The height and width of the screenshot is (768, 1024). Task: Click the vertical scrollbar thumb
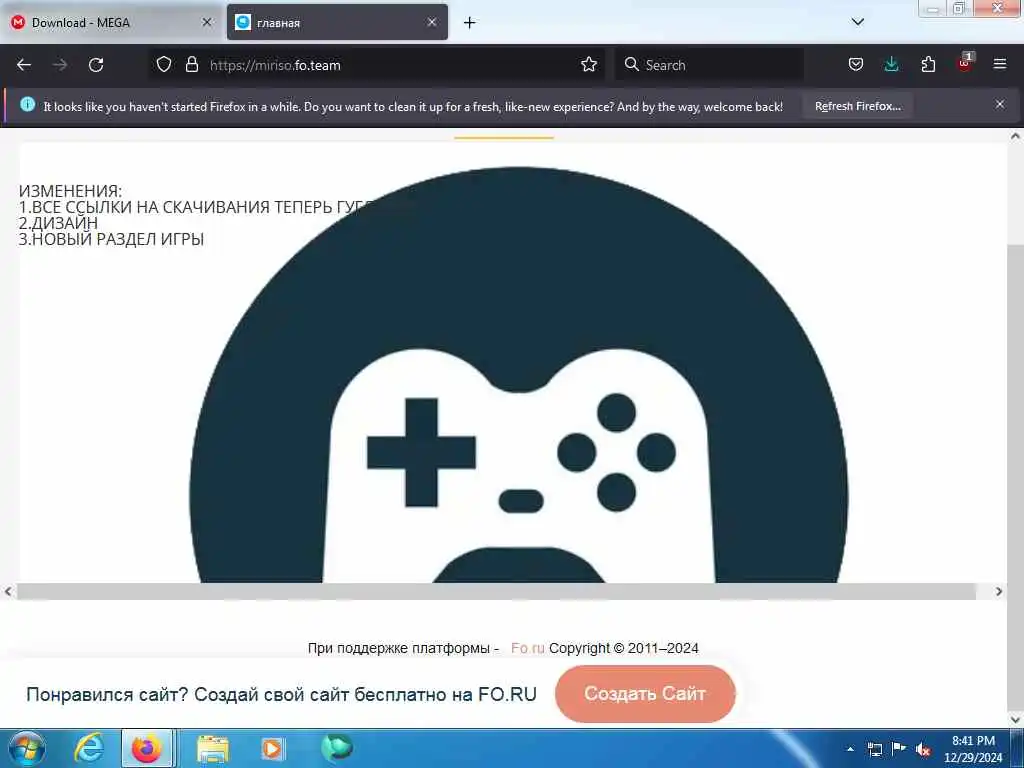1016,477
